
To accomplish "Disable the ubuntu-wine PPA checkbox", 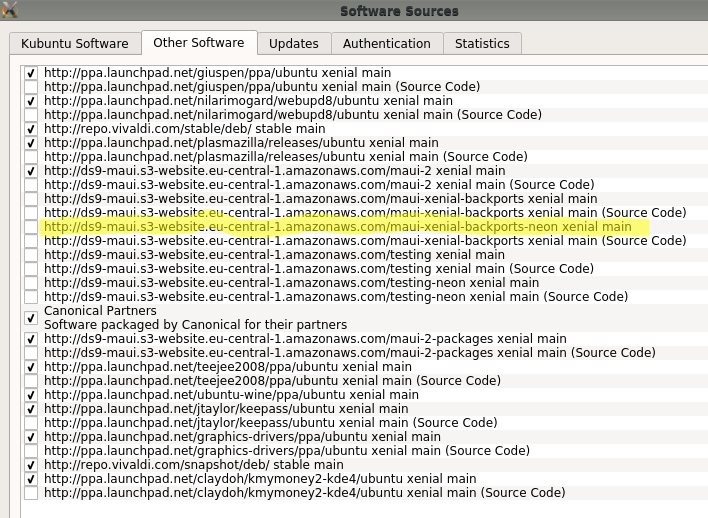I will click(x=32, y=396).
